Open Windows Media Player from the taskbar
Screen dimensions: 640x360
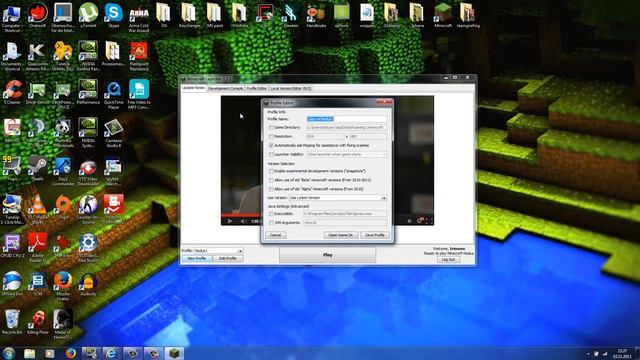pos(50,353)
